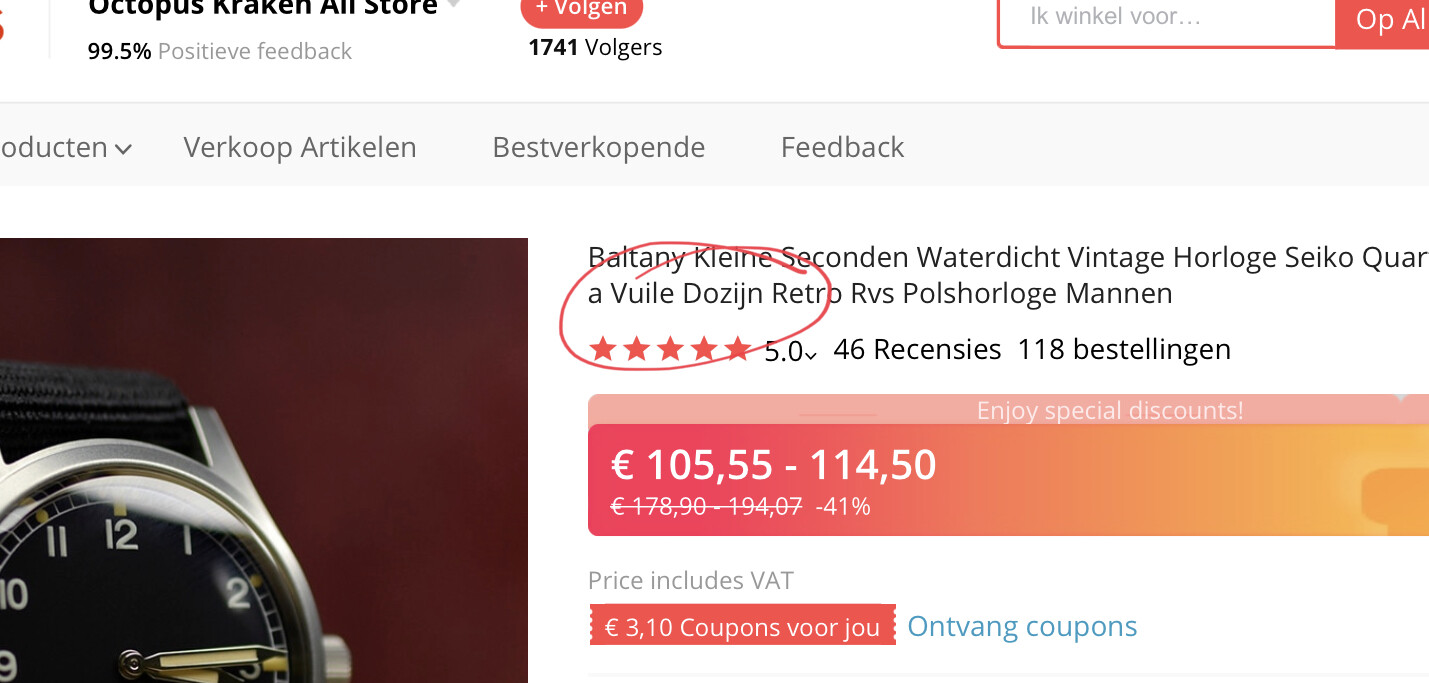Screen dimensions: 1429x683
Task: View the 46 Recensies reviews
Action: pos(917,349)
